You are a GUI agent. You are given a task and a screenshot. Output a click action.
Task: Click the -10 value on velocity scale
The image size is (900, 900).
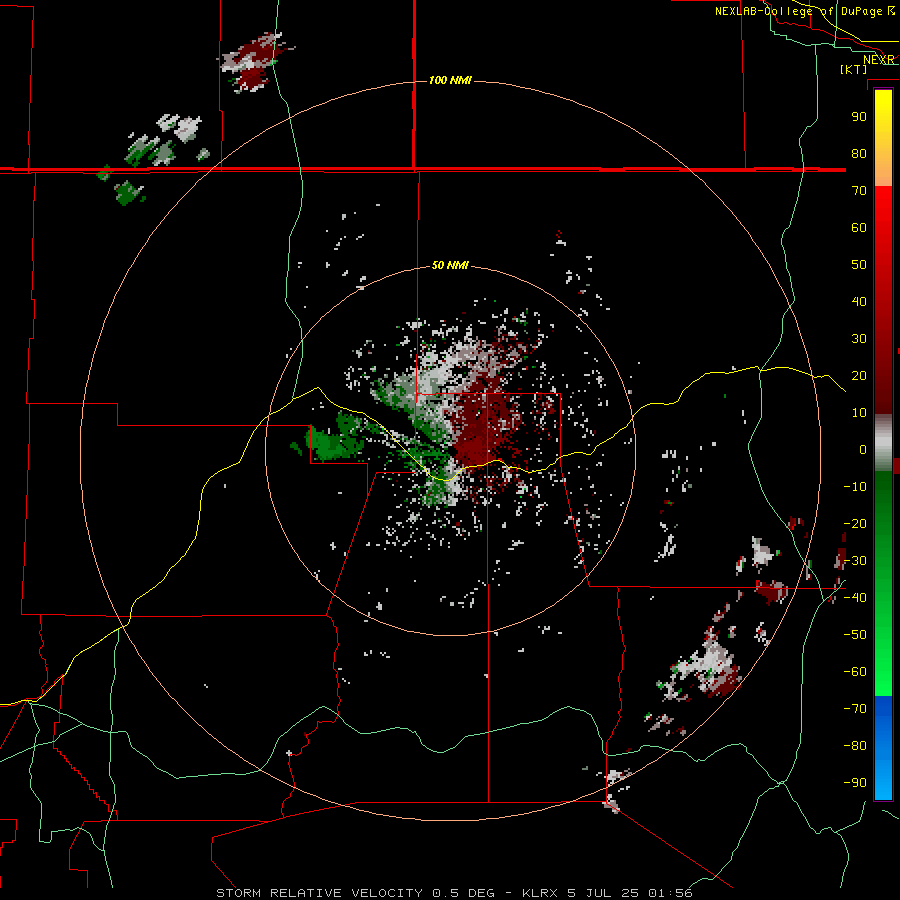coord(855,487)
